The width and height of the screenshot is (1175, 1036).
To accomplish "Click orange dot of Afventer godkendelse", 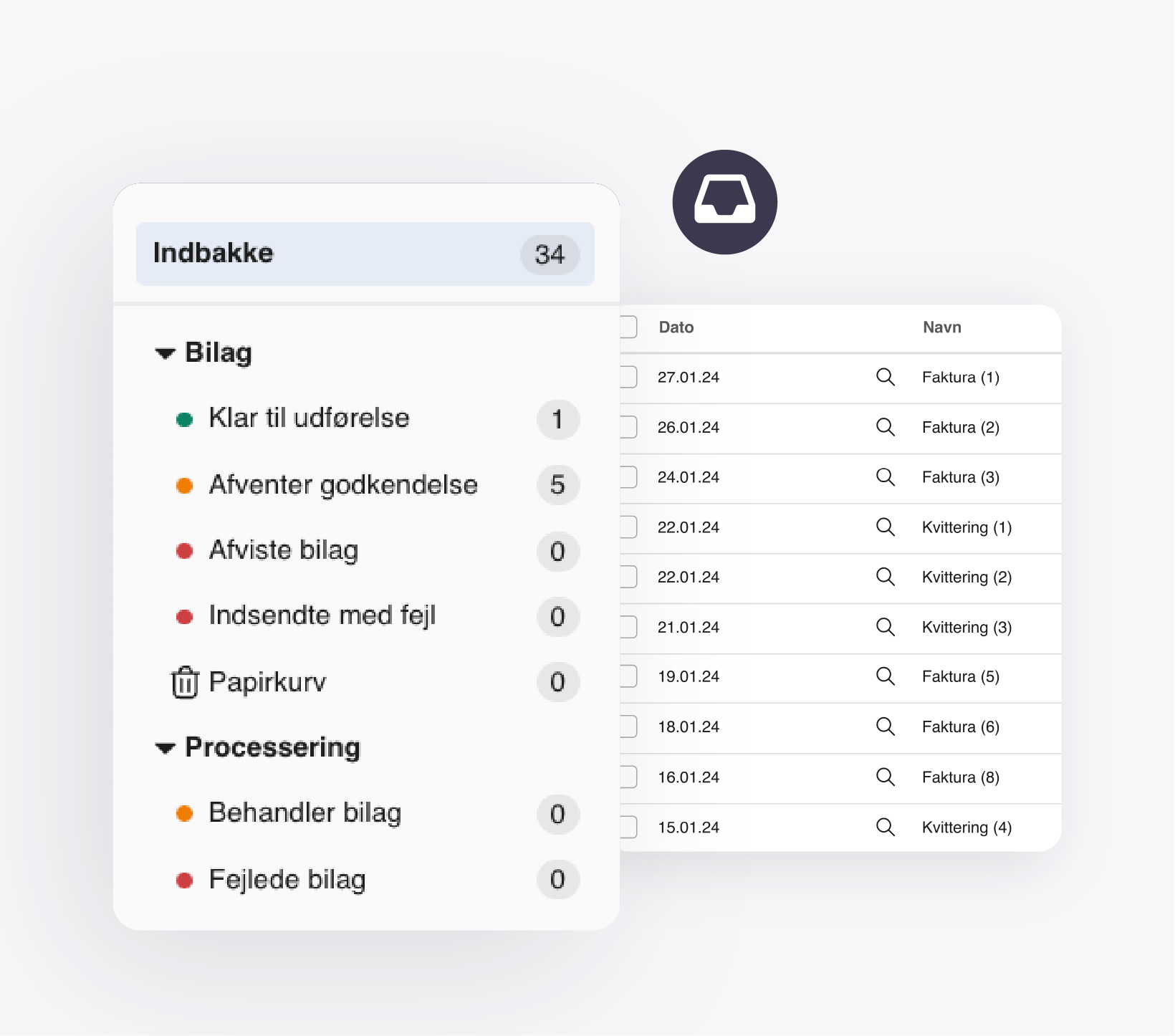I will (x=185, y=486).
